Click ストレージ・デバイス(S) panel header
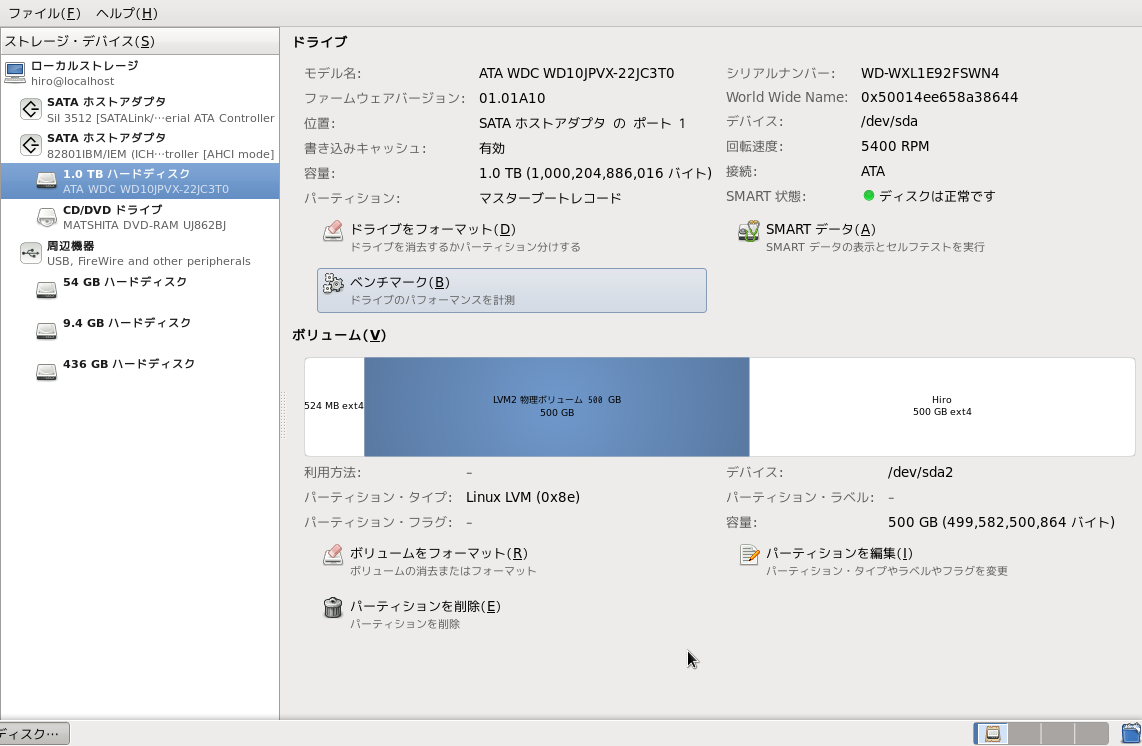The image size is (1142, 746). [140, 41]
